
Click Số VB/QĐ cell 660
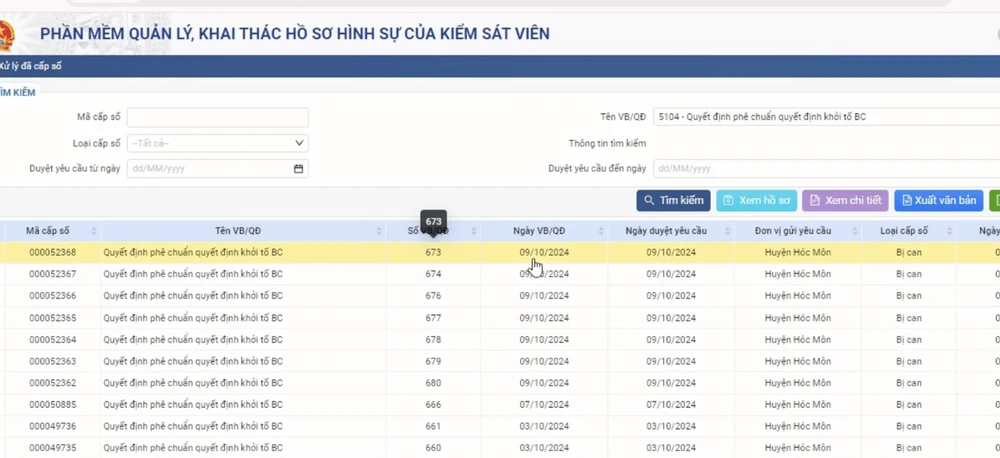coord(433,448)
